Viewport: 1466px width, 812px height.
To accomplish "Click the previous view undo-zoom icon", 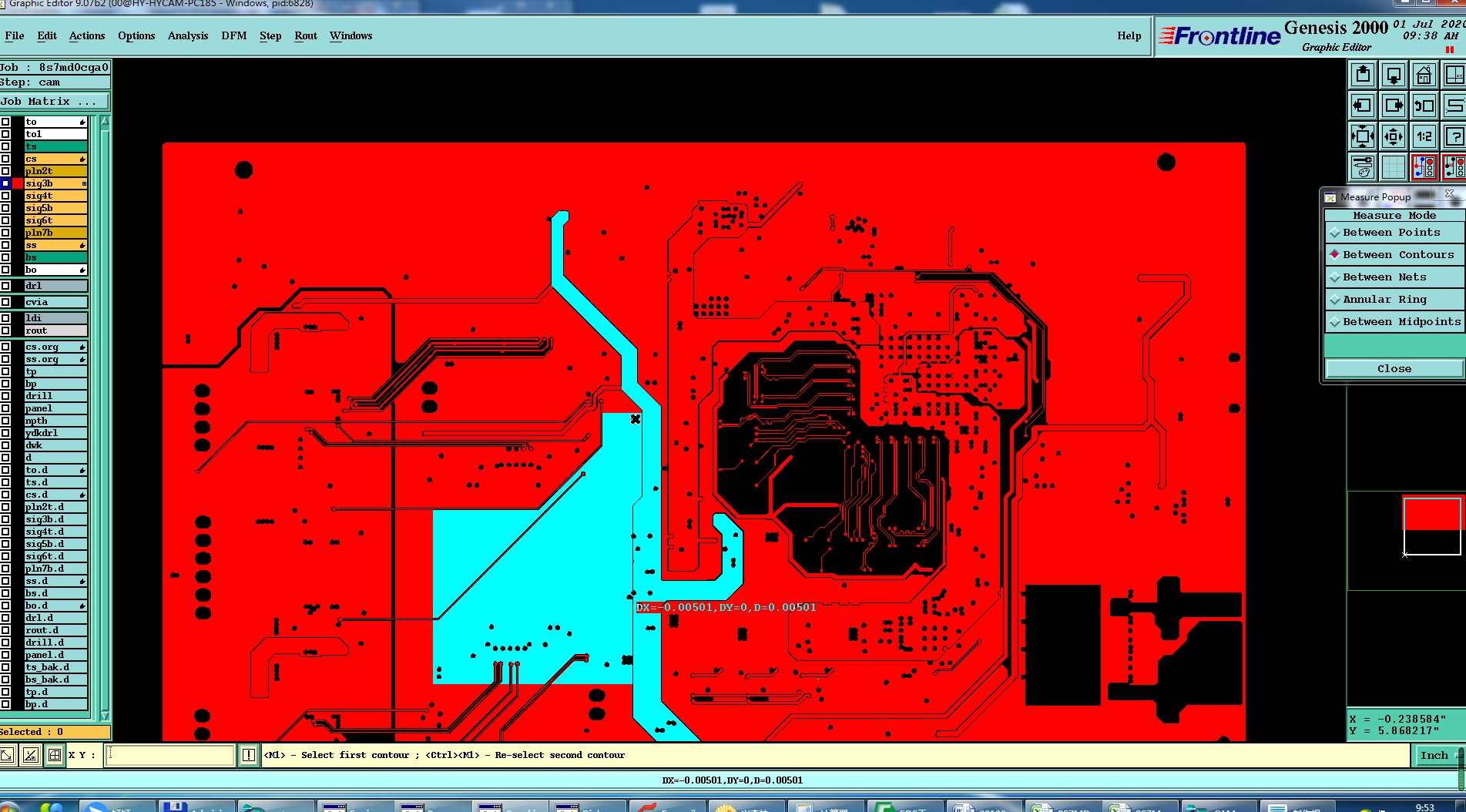I will (x=1424, y=106).
